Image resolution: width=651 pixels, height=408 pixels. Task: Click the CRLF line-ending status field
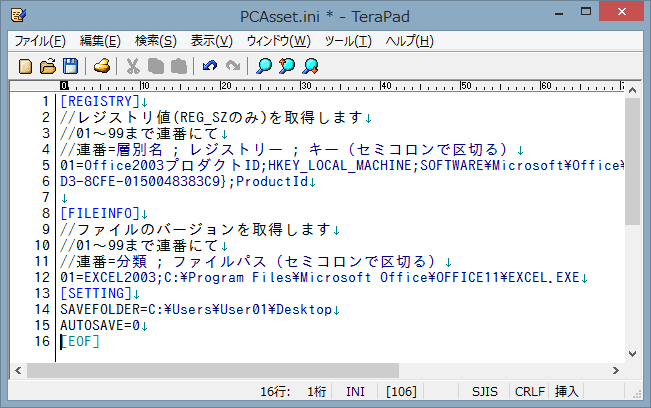click(x=529, y=391)
